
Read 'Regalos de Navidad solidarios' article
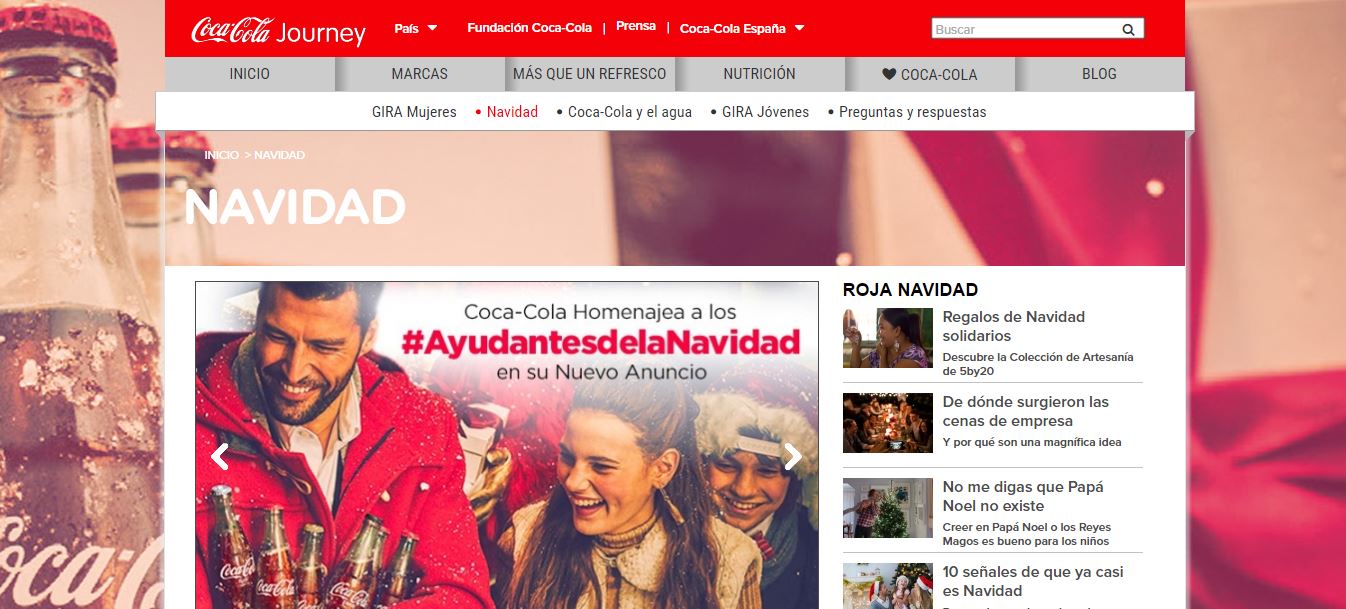(1014, 326)
